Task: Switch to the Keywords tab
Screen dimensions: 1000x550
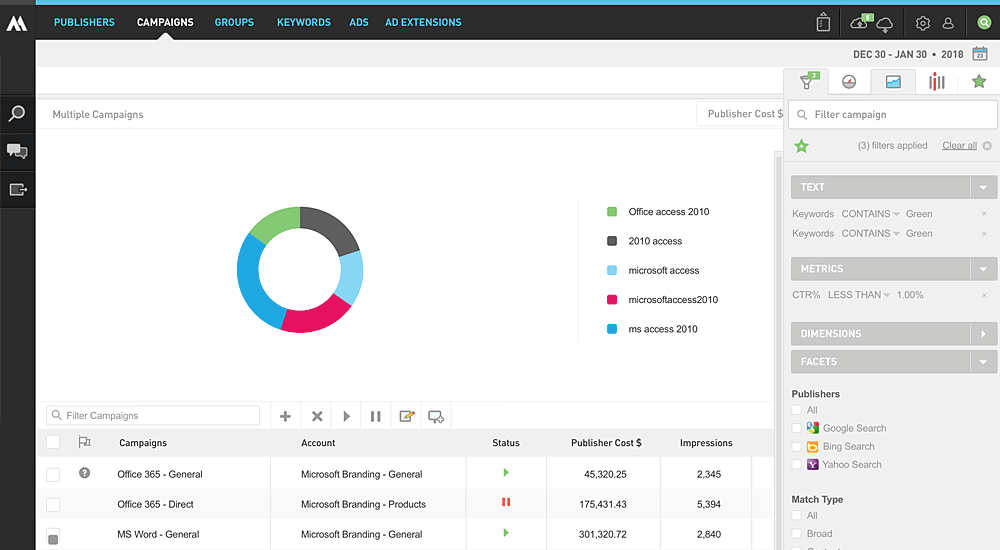Action: click(303, 22)
